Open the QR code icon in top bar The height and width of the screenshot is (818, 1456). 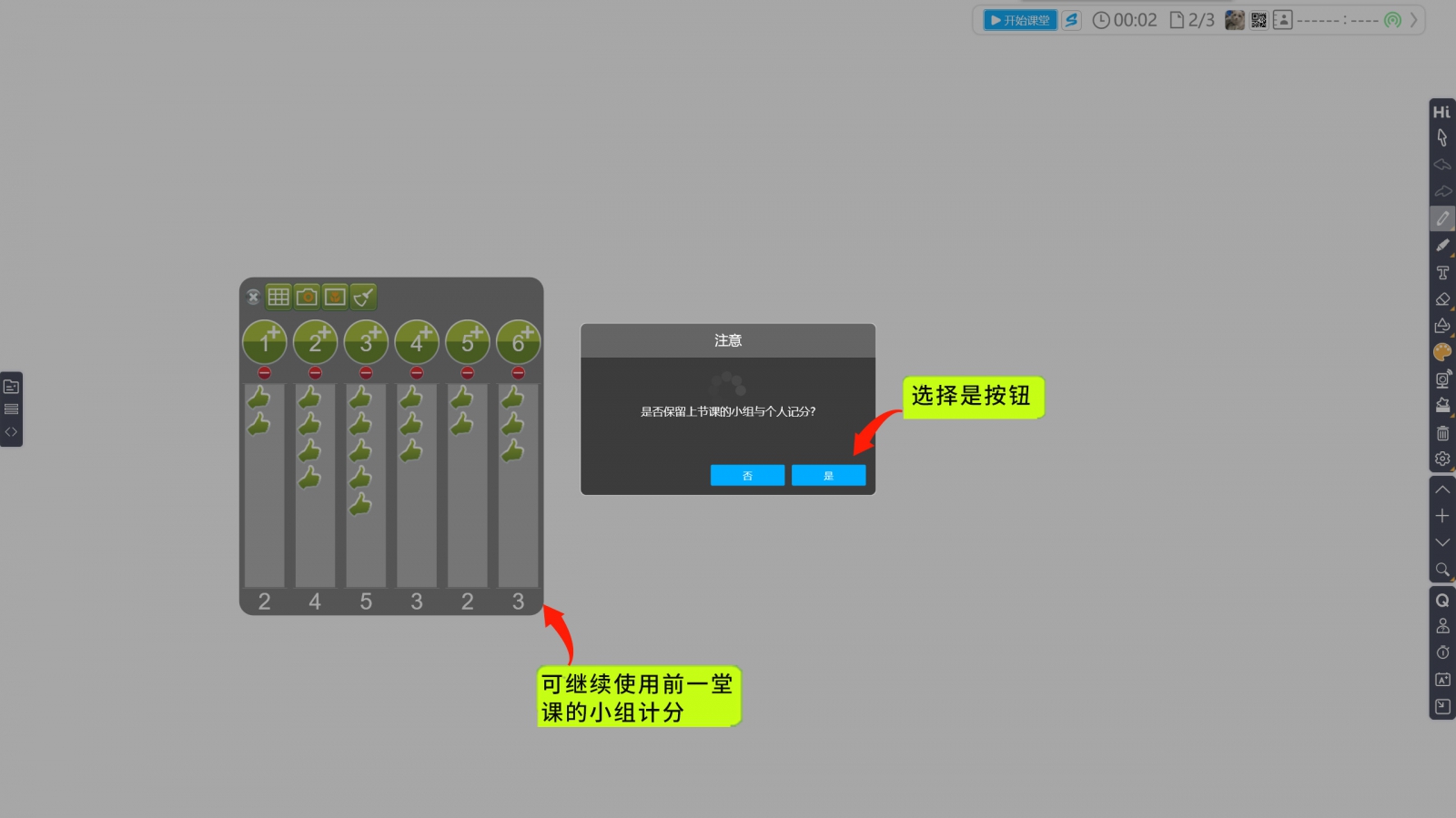[x=1259, y=20]
